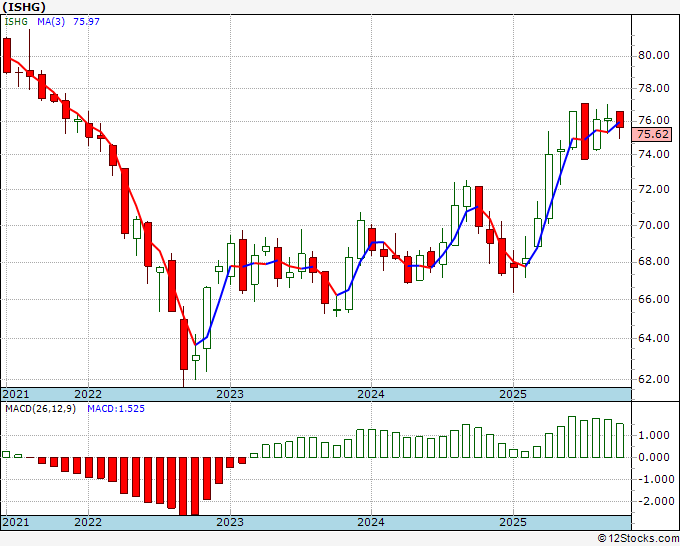
Task: Click 2025 on the price chart timeline
Action: click(513, 394)
